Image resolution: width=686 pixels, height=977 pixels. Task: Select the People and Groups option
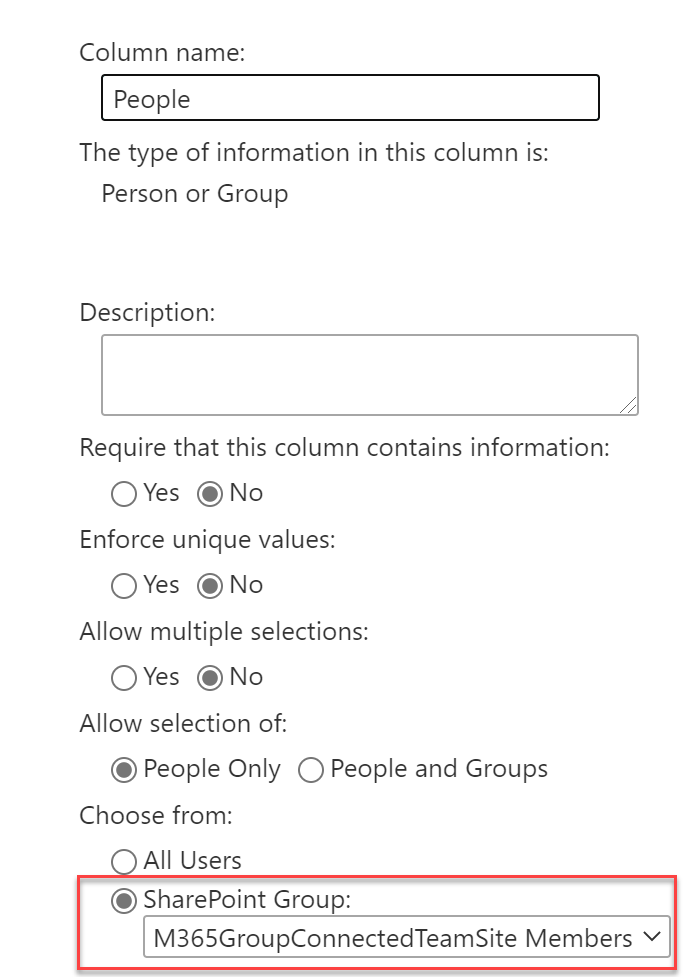(311, 770)
